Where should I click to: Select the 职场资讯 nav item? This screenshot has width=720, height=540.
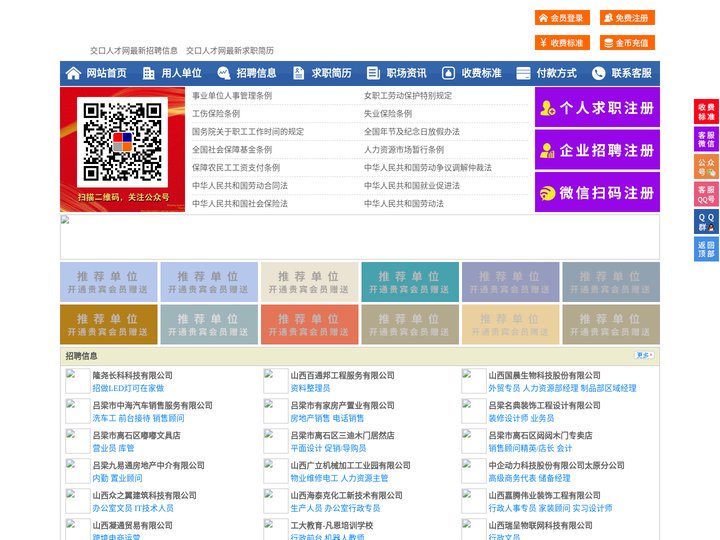click(406, 73)
